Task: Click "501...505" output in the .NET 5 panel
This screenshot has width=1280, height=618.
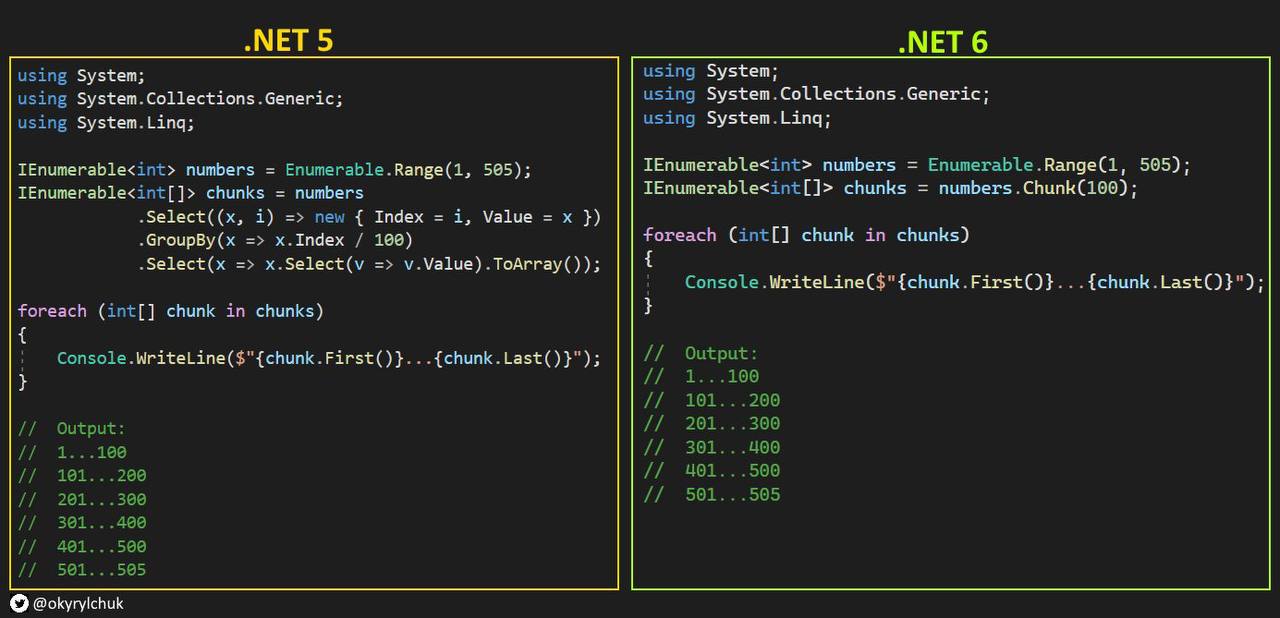Action: [101, 570]
